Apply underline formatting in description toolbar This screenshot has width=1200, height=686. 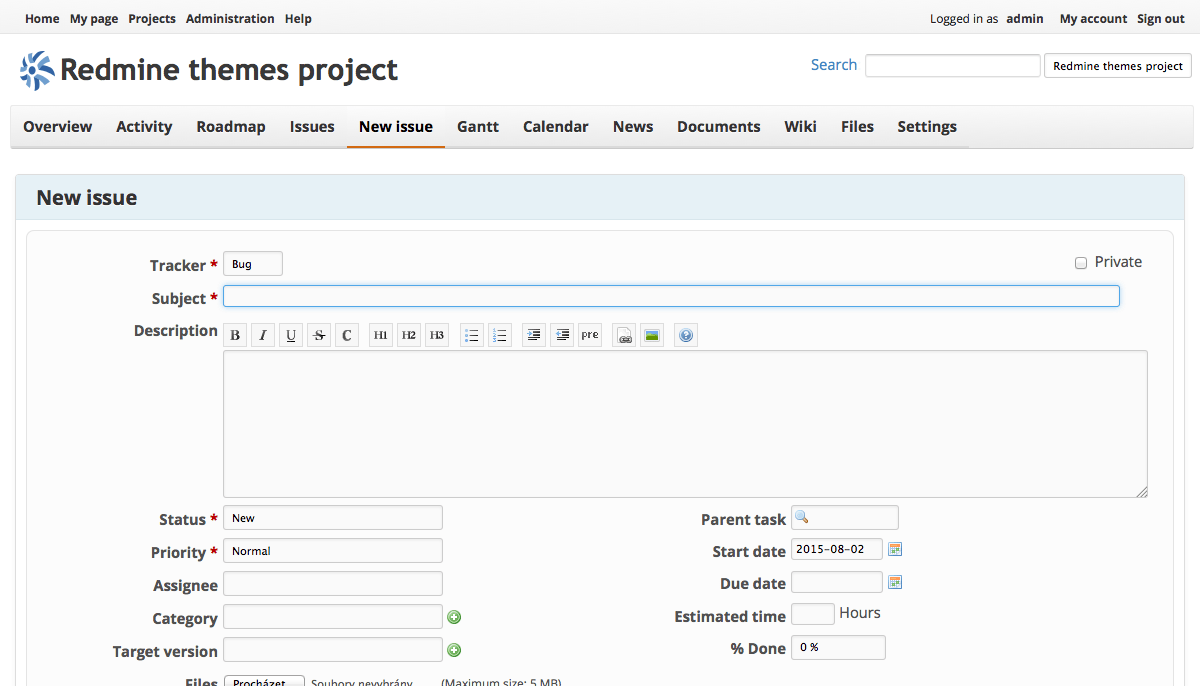click(291, 335)
